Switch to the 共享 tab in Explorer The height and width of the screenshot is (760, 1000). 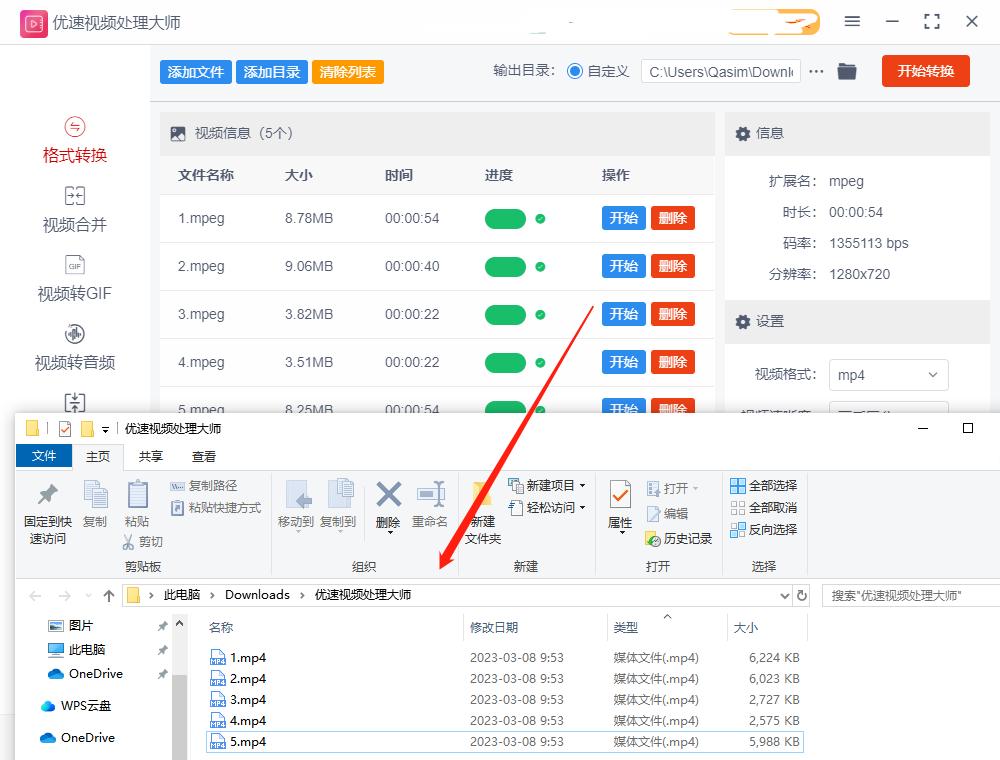(x=149, y=456)
